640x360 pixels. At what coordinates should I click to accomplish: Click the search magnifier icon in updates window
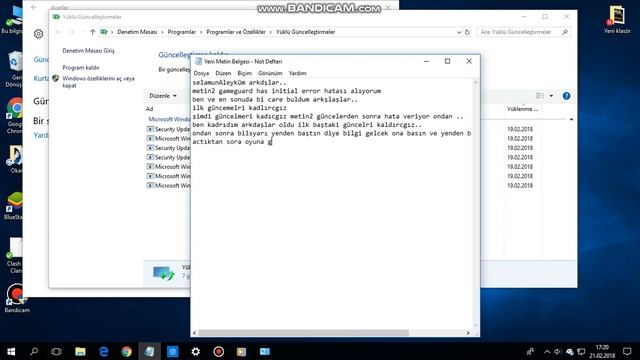pyautogui.click(x=565, y=32)
